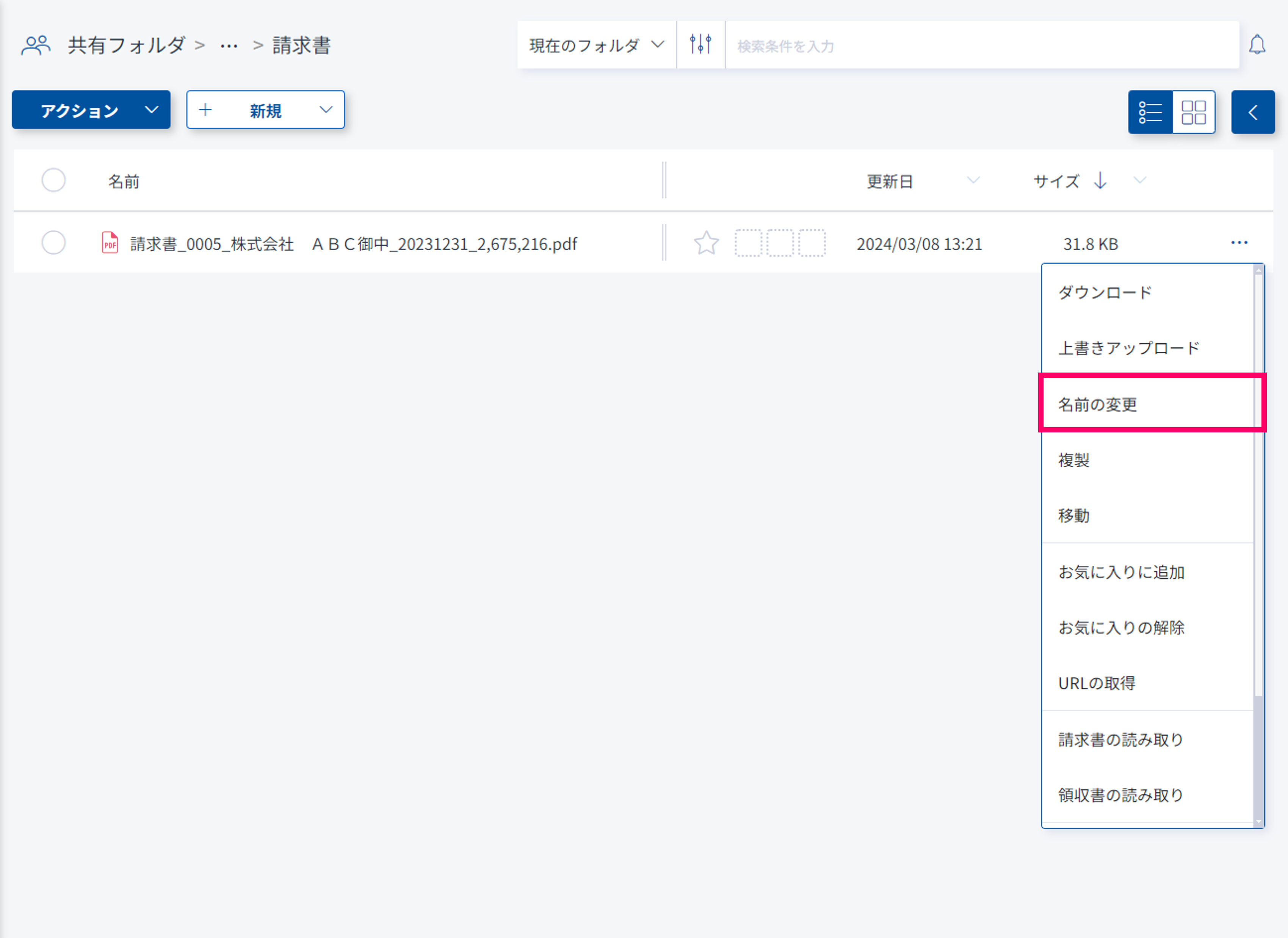Switch to grid thumbnail view

[1193, 112]
